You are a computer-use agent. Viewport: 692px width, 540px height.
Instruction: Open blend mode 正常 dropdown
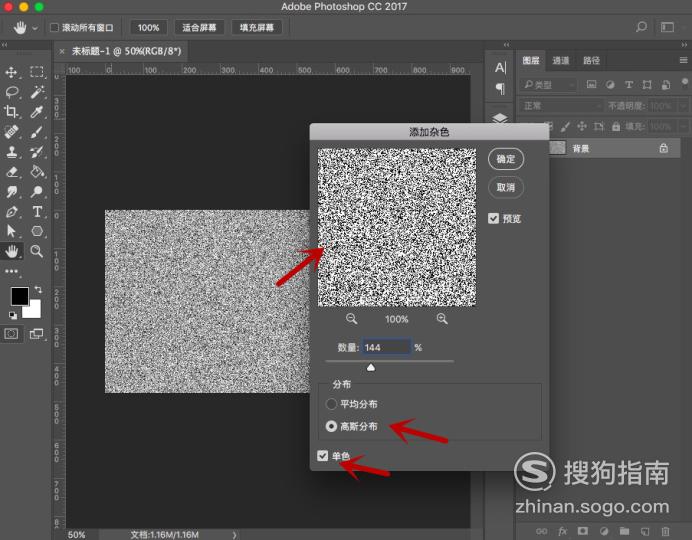561,106
